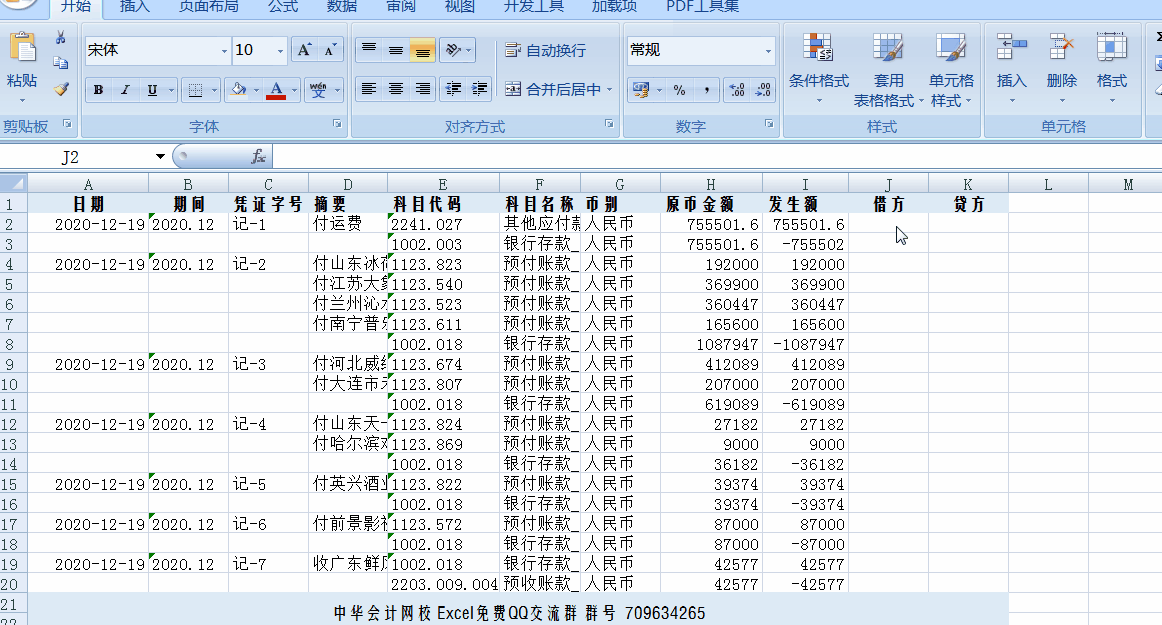The width and height of the screenshot is (1162, 625).
Task: Align text to middle of cell
Action: click(x=396, y=50)
